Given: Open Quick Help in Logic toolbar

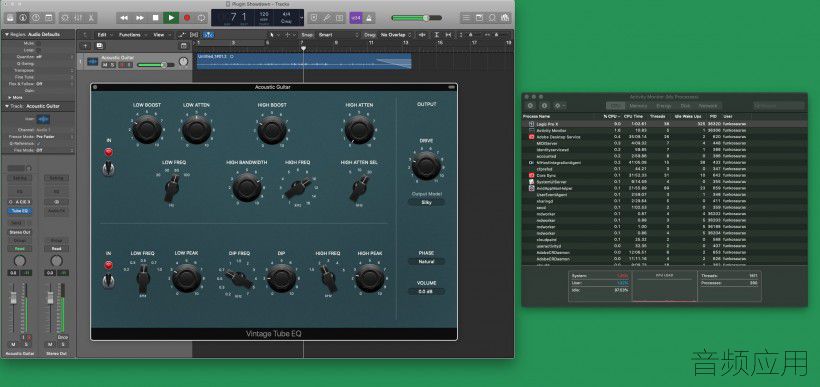Looking at the screenshot, I should pyautogui.click(x=36, y=18).
